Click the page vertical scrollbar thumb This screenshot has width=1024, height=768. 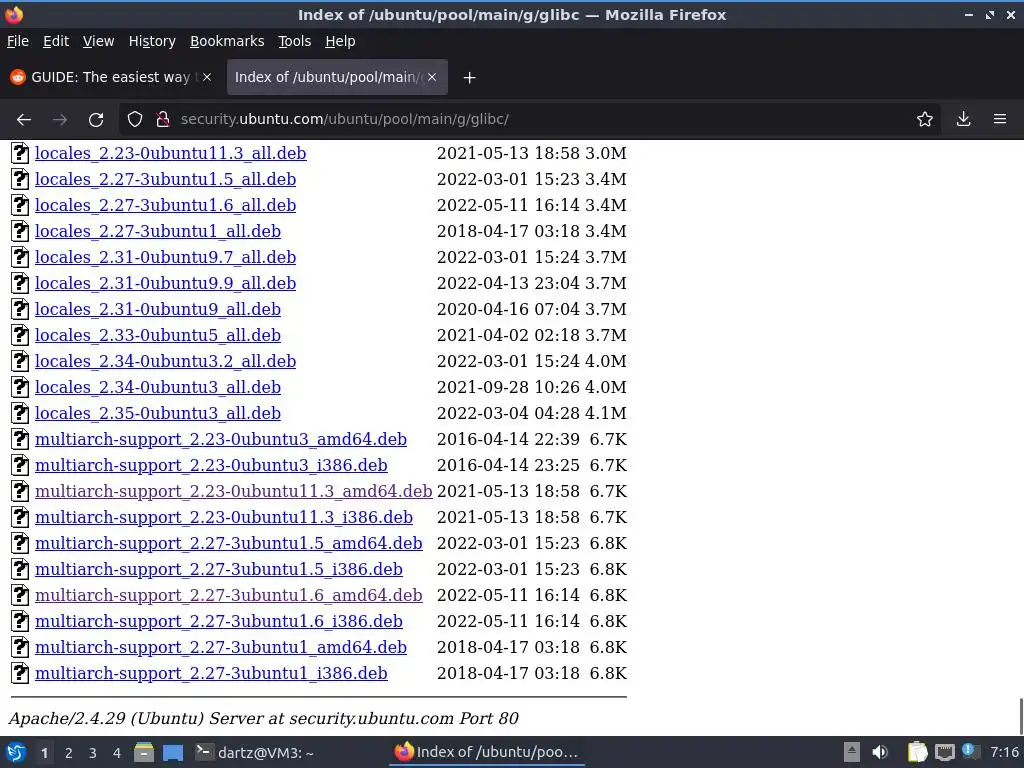coord(1021,716)
